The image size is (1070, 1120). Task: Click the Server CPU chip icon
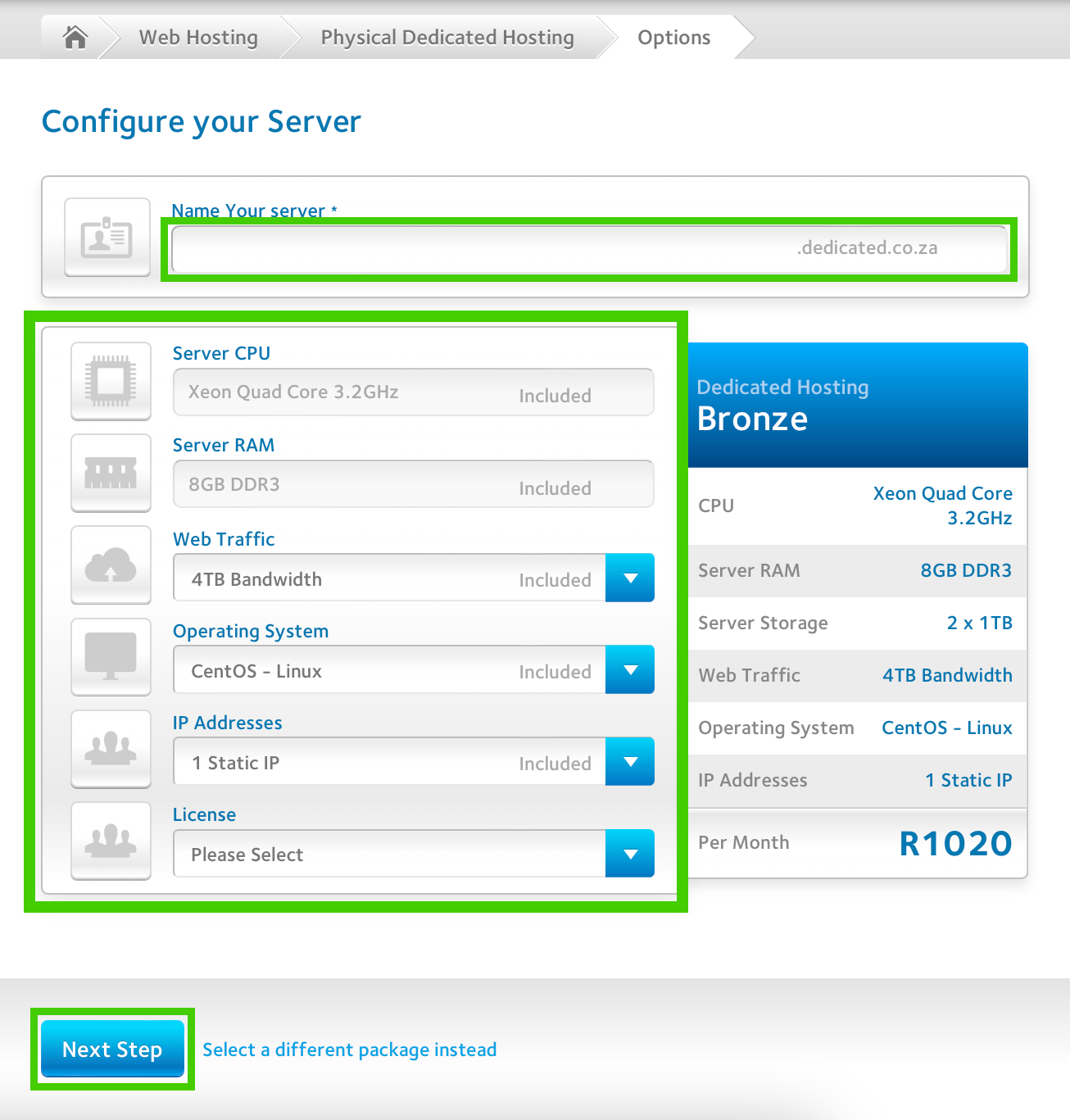[111, 381]
